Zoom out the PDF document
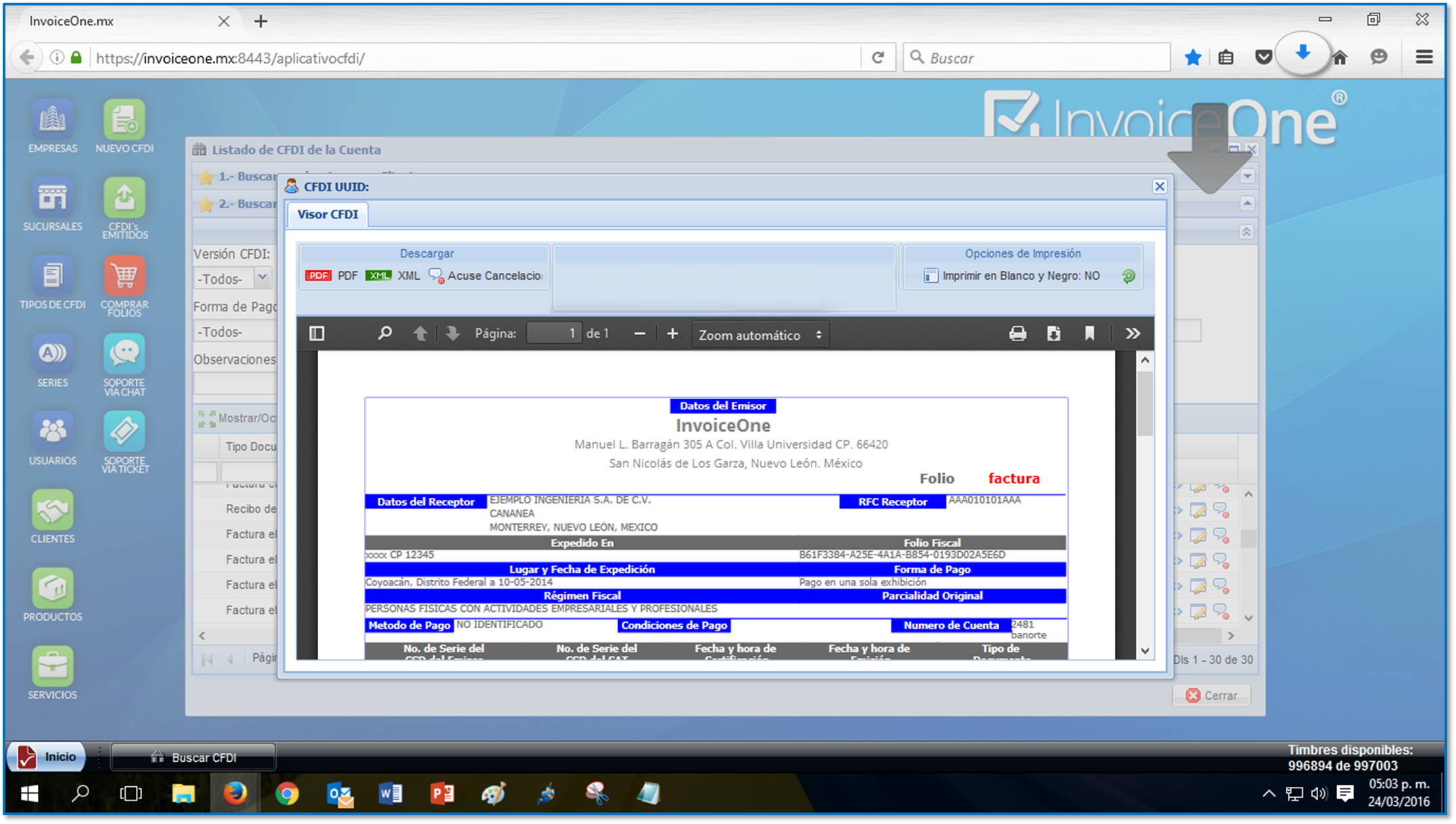Viewport: 1456px width, 824px height. point(640,334)
